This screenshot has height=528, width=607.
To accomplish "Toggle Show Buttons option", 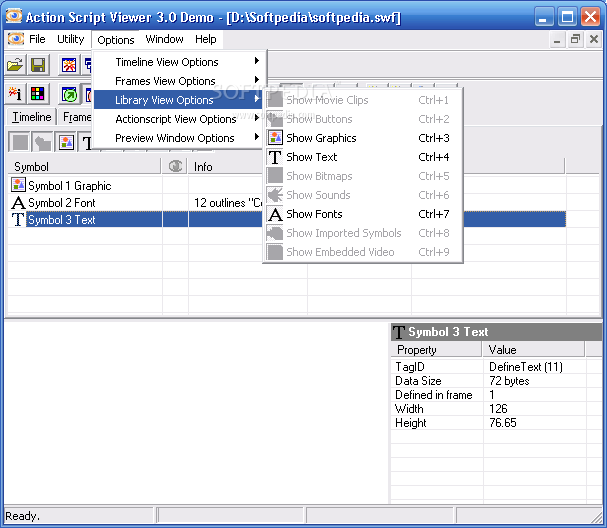I will (363, 119).
